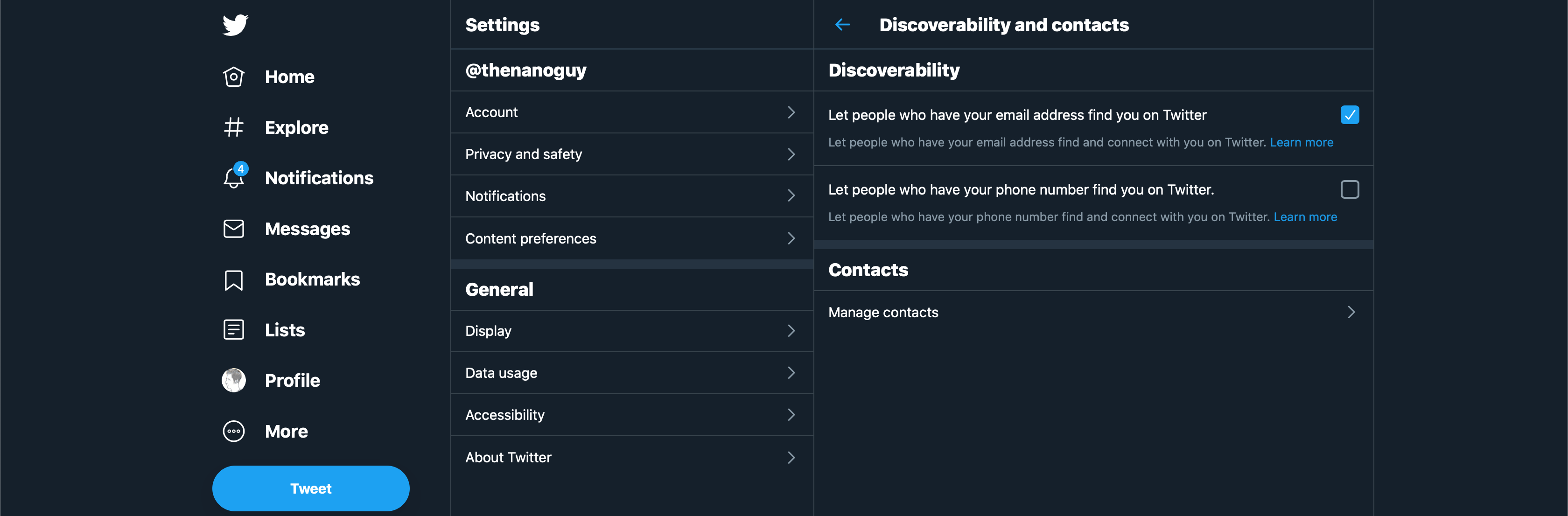Click the Profile avatar thumbnail
Image resolution: width=1568 pixels, height=516 pixels.
(234, 380)
